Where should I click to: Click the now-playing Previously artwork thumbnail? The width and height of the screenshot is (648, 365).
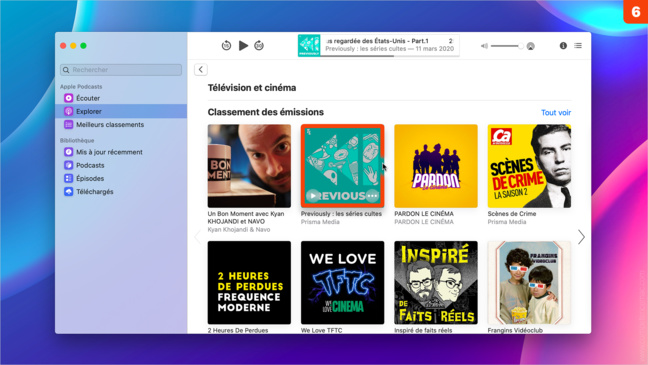tap(309, 45)
